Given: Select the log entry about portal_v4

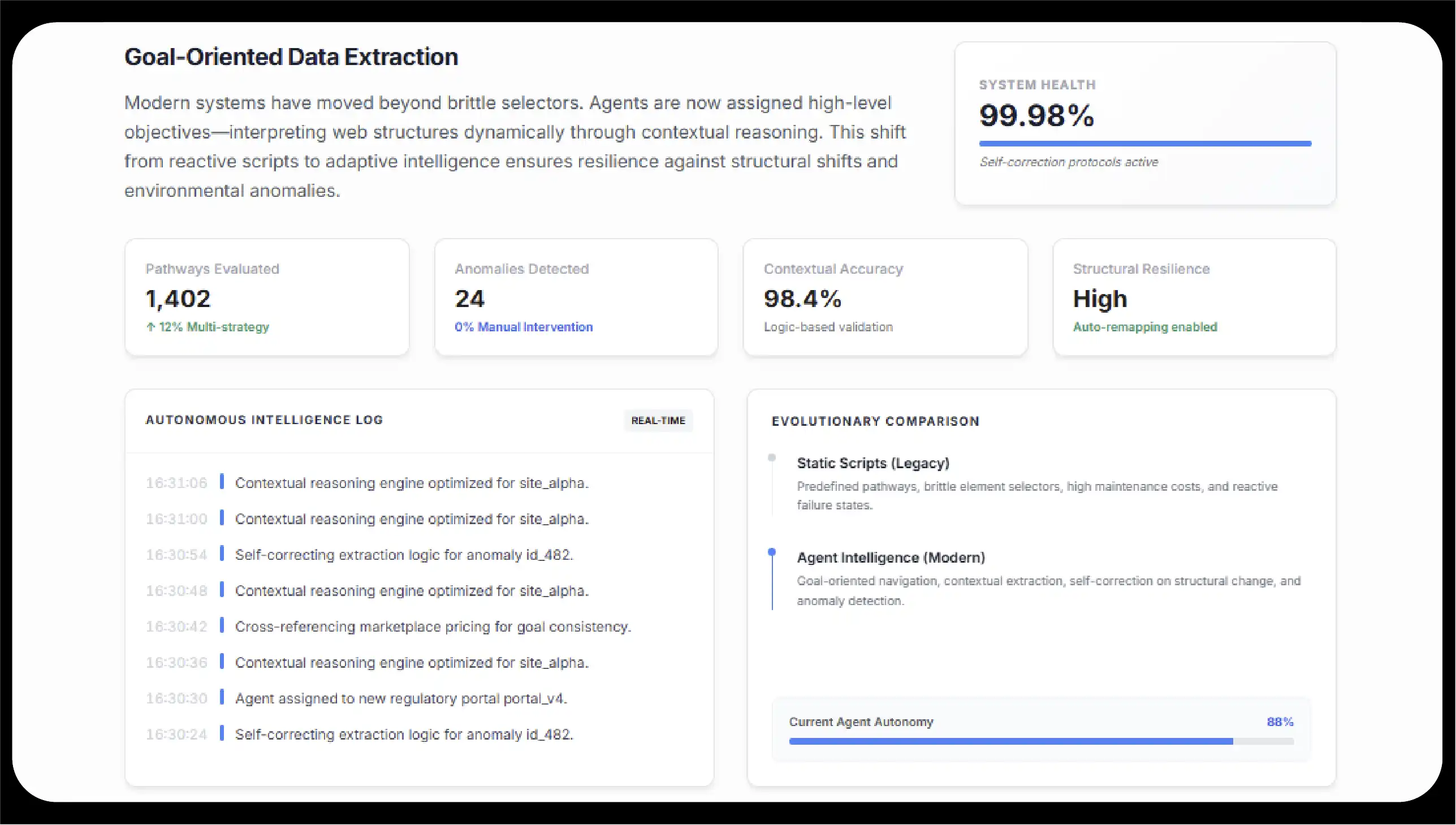Looking at the screenshot, I should (x=400, y=698).
